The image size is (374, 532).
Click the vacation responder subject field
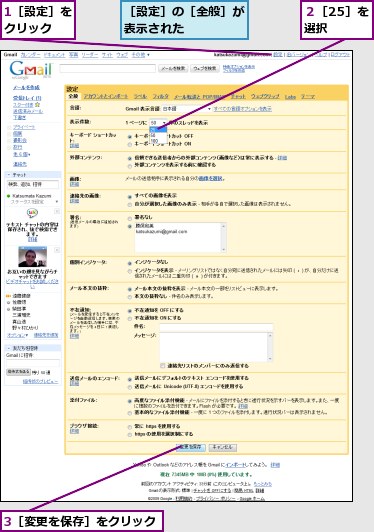pyautogui.click(x=216, y=327)
